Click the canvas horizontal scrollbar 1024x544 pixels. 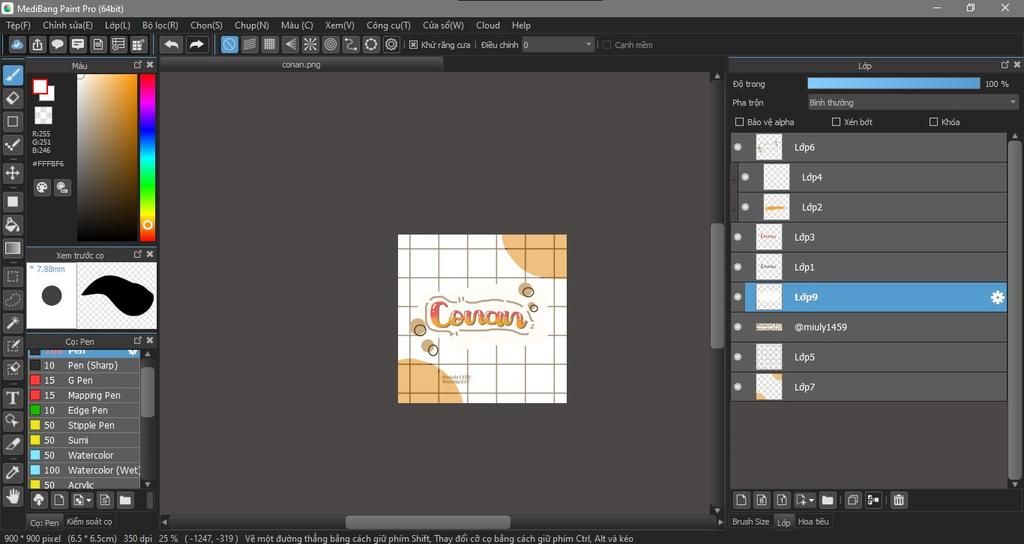[428, 522]
